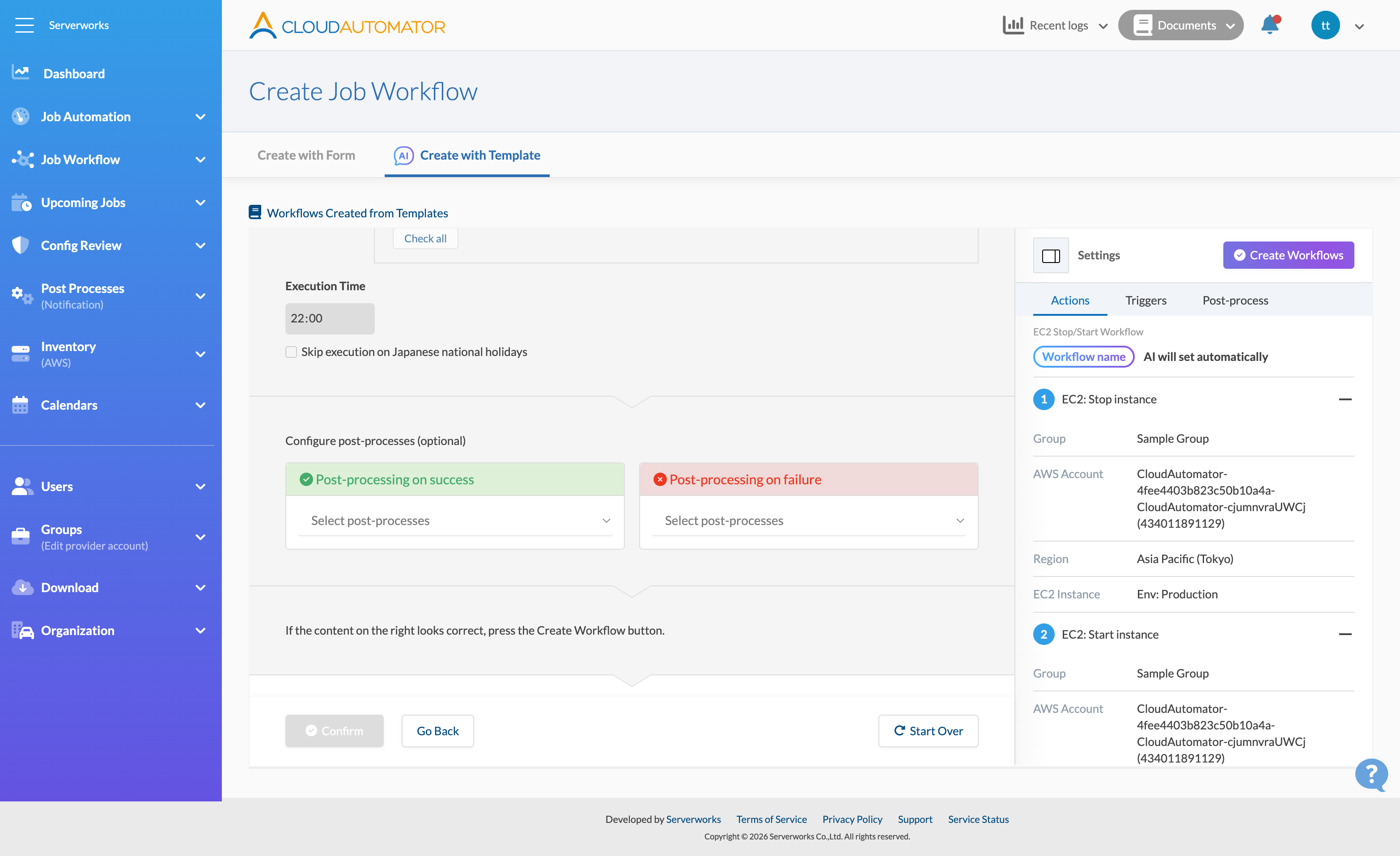The height and width of the screenshot is (856, 1400).
Task: Switch to the Post-process tab
Action: [1235, 301]
